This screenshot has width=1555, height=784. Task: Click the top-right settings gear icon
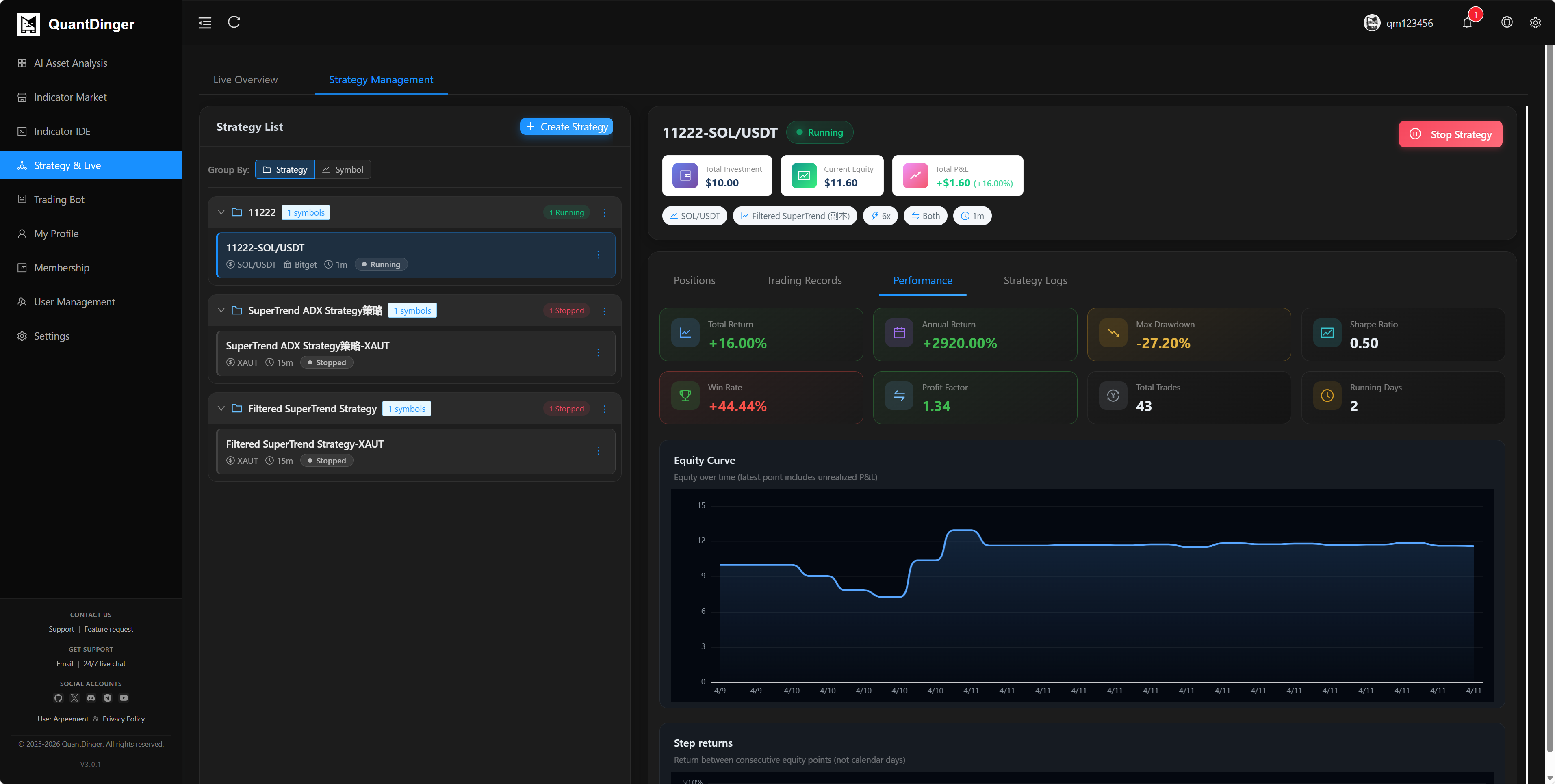coord(1535,23)
